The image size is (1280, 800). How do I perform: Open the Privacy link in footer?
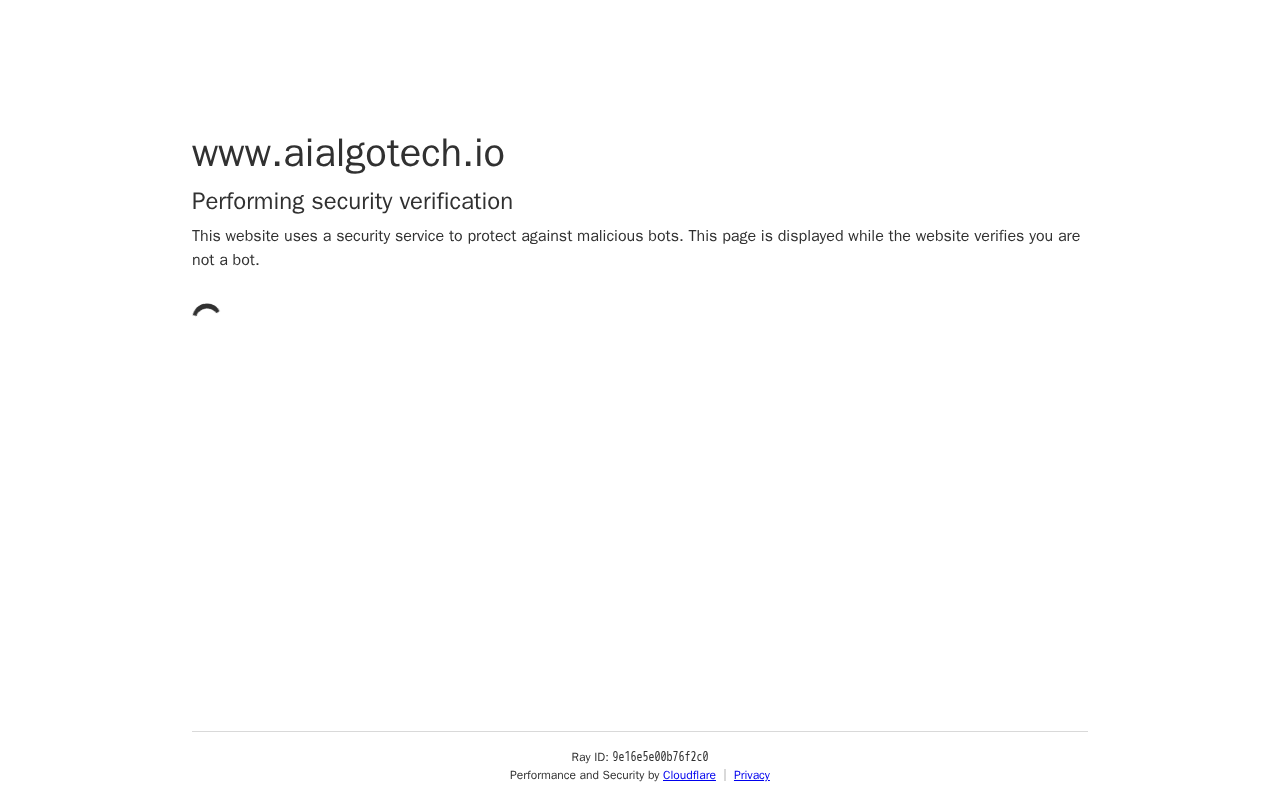pos(752,775)
